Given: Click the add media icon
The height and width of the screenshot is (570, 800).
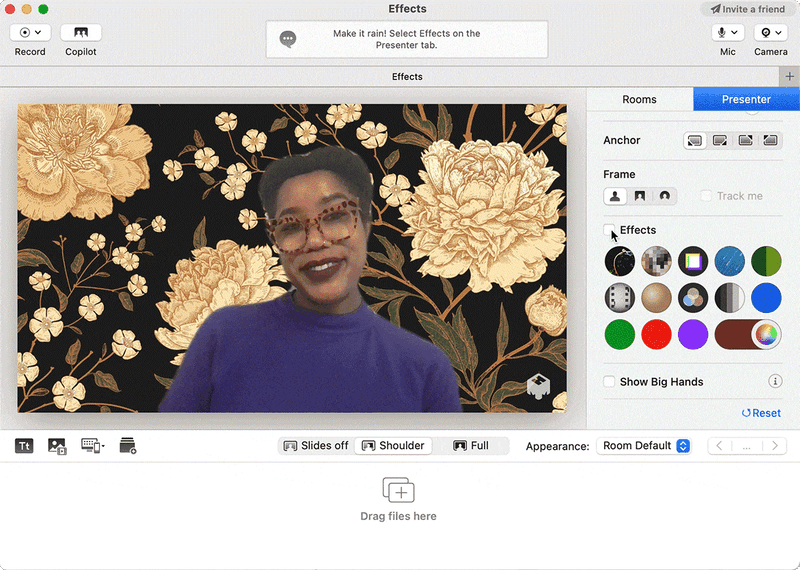Looking at the screenshot, I should point(57,446).
